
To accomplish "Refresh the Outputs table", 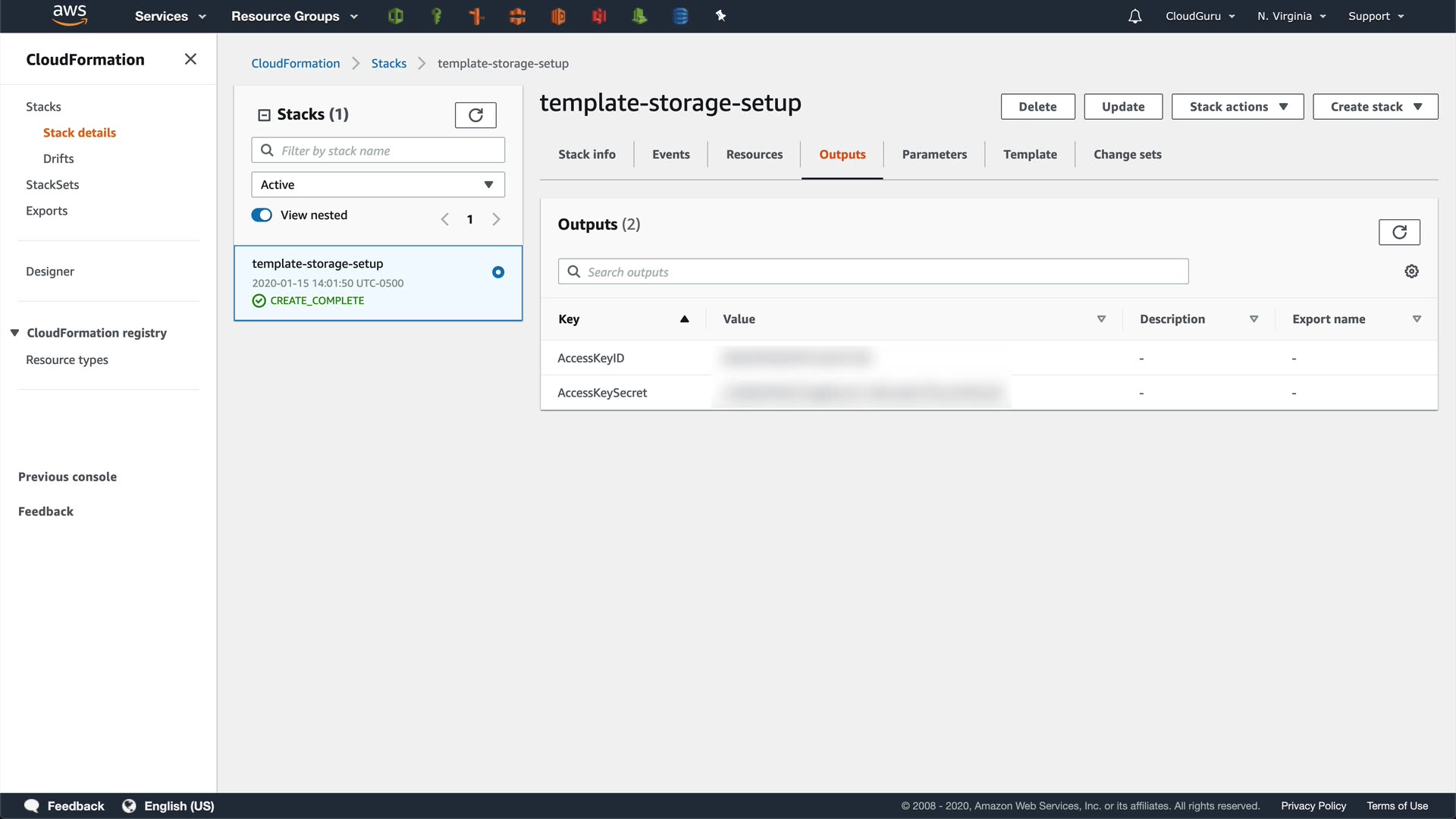I will pos(1398,232).
